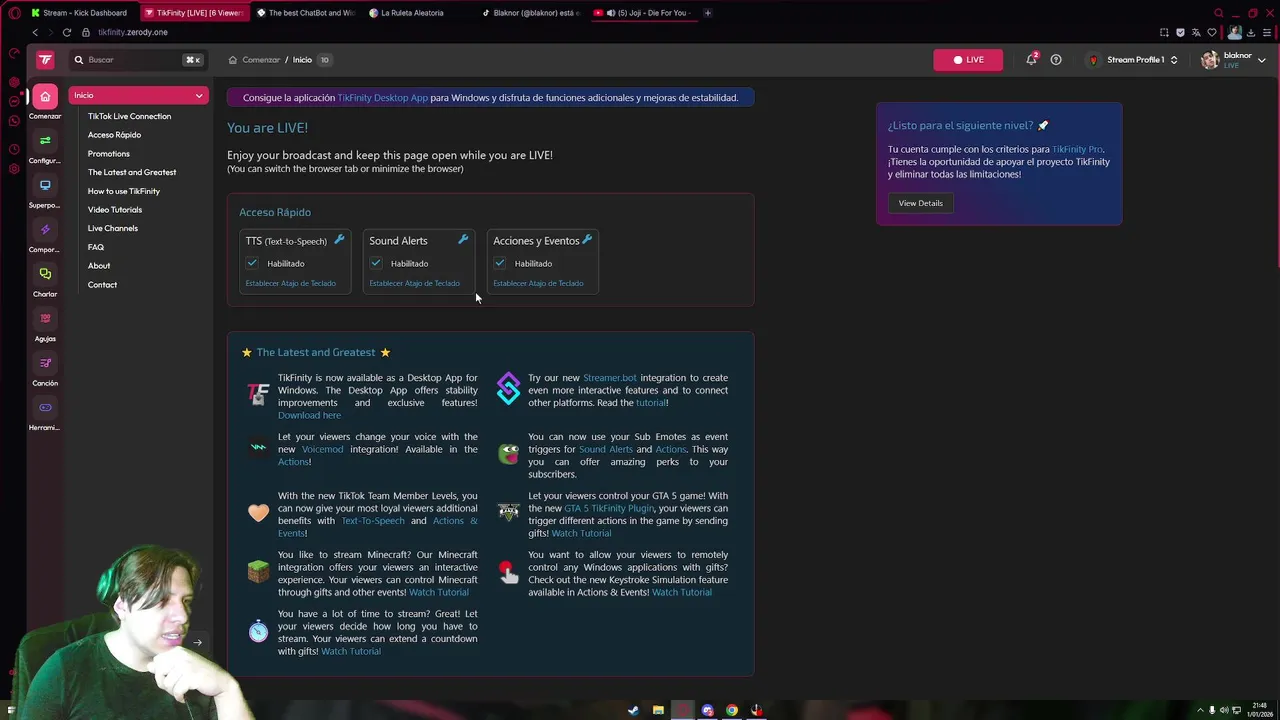Open the Streamer.bot link
This screenshot has height=720, width=1280.
[609, 378]
